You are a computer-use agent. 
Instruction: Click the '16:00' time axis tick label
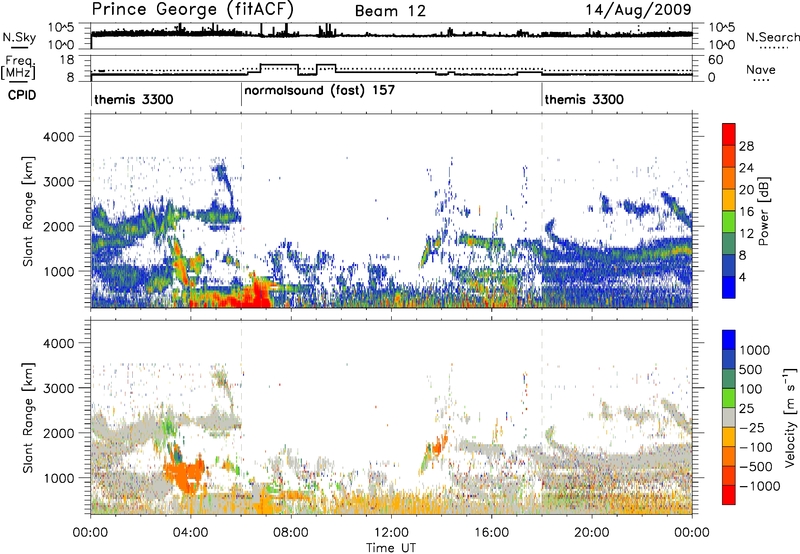pyautogui.click(x=491, y=533)
